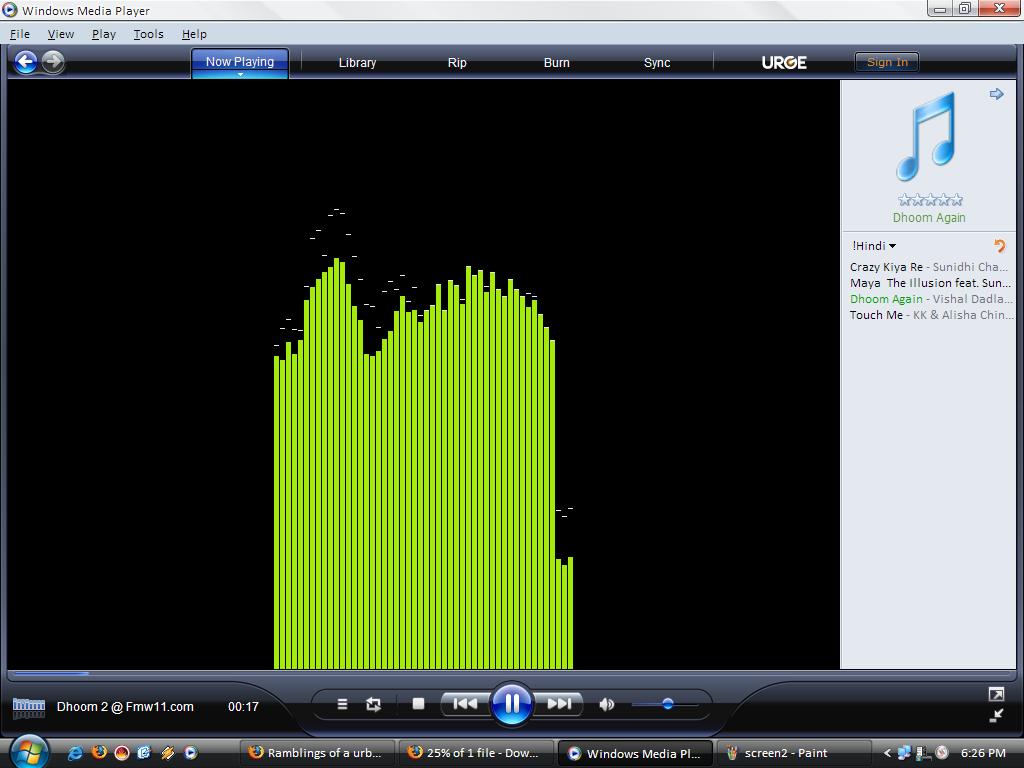The image size is (1024, 768).
Task: Switch to the Rip tab
Action: (457, 63)
